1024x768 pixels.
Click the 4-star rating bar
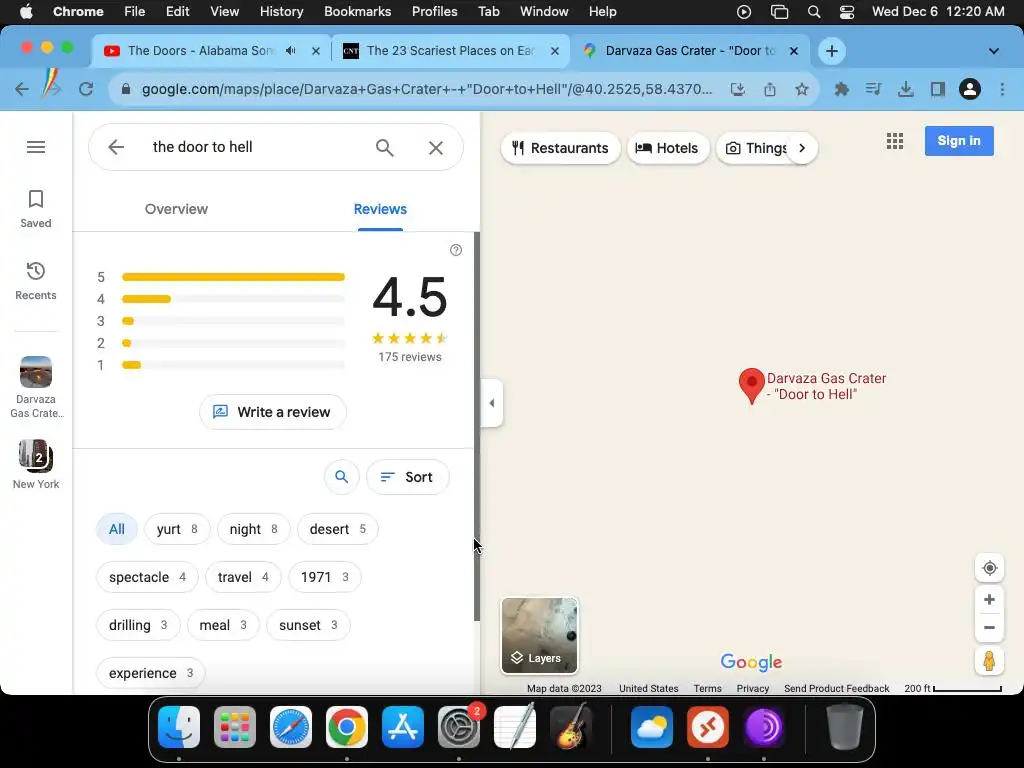[233, 299]
